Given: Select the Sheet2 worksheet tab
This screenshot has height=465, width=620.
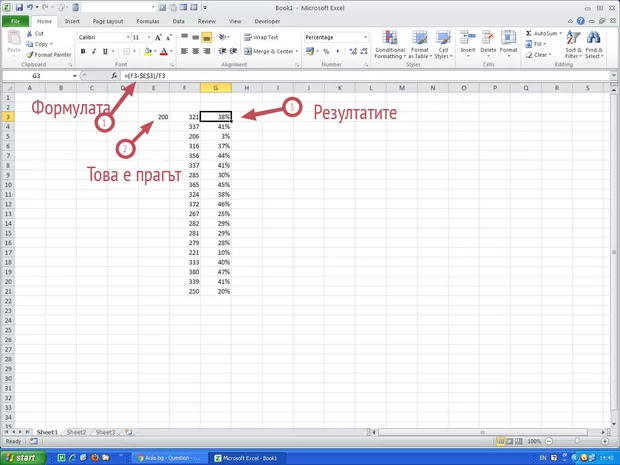Looking at the screenshot, I should [76, 432].
